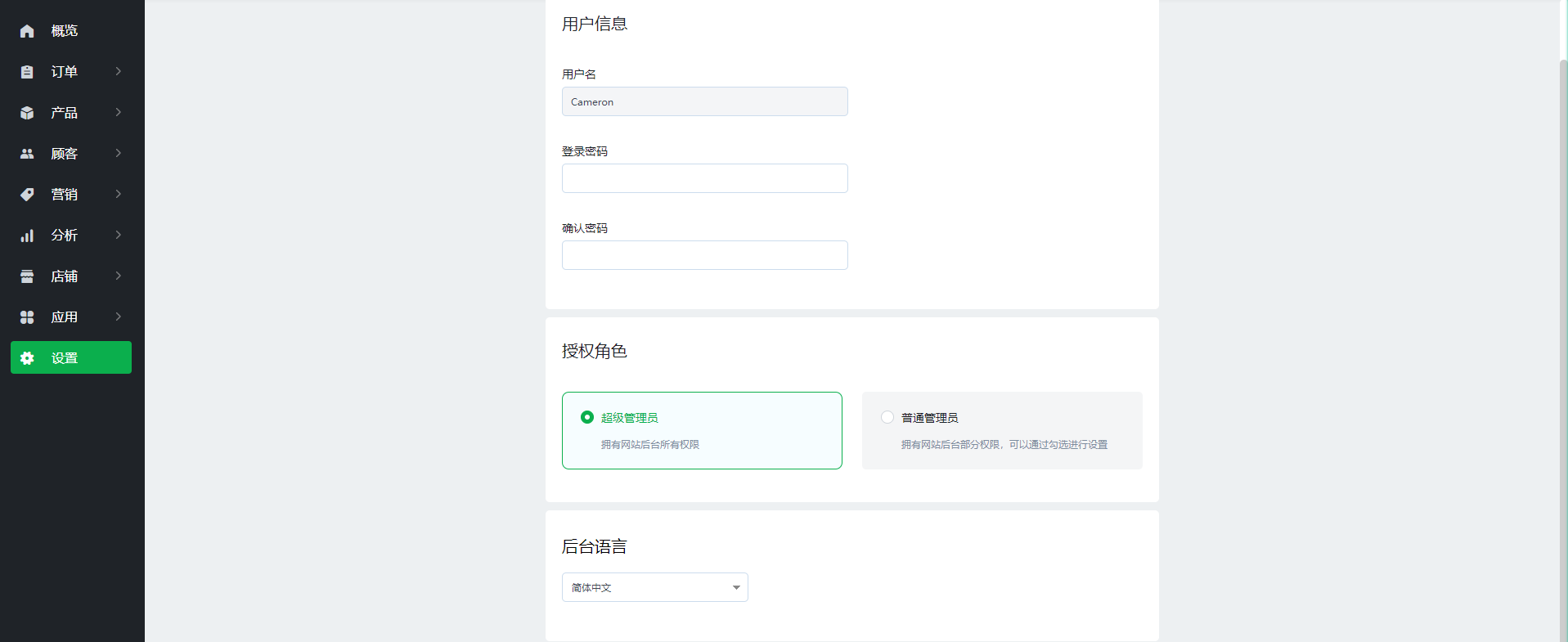Click the 后台语言 section heading

click(x=595, y=546)
